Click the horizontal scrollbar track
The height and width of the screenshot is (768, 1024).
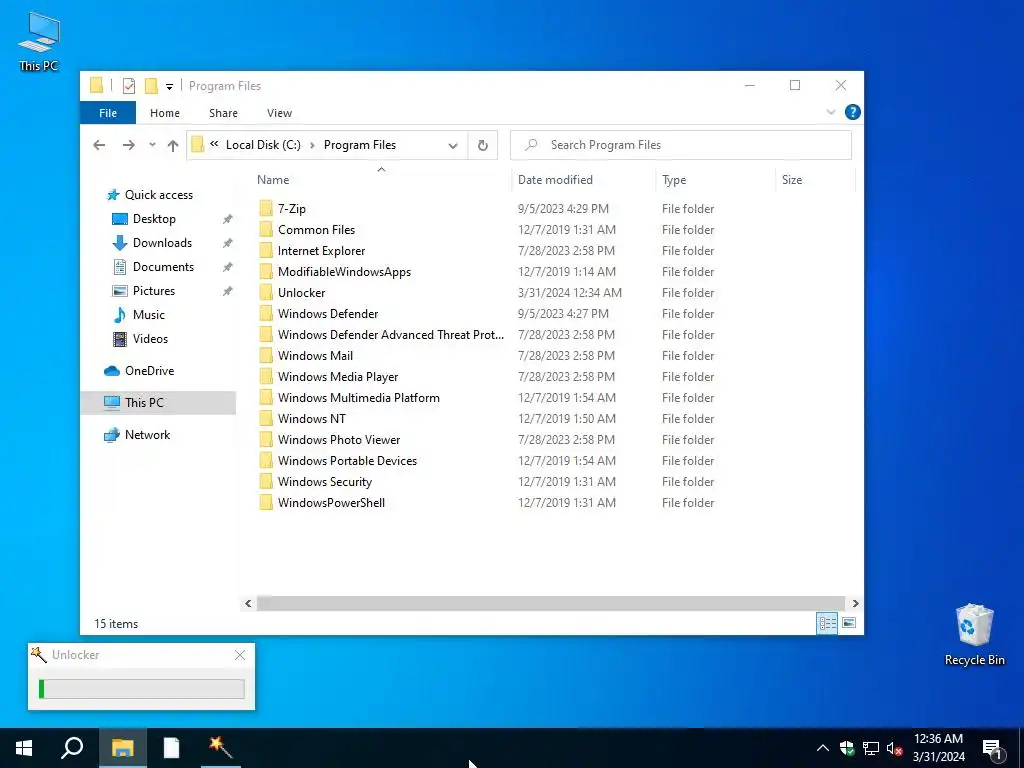551,603
